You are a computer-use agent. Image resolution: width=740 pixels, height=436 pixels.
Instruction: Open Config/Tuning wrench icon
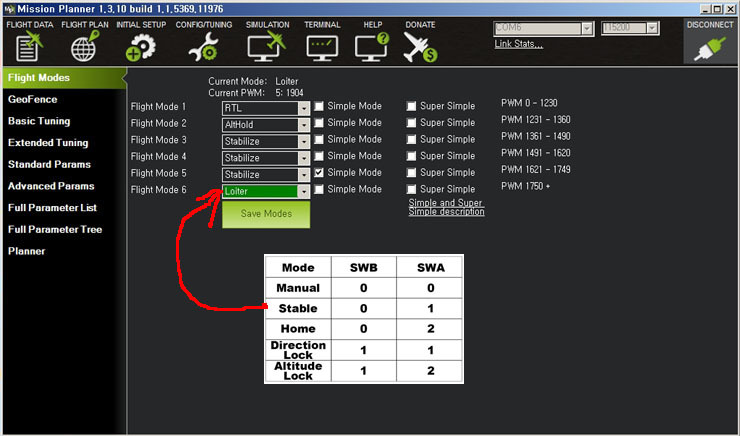pyautogui.click(x=203, y=47)
